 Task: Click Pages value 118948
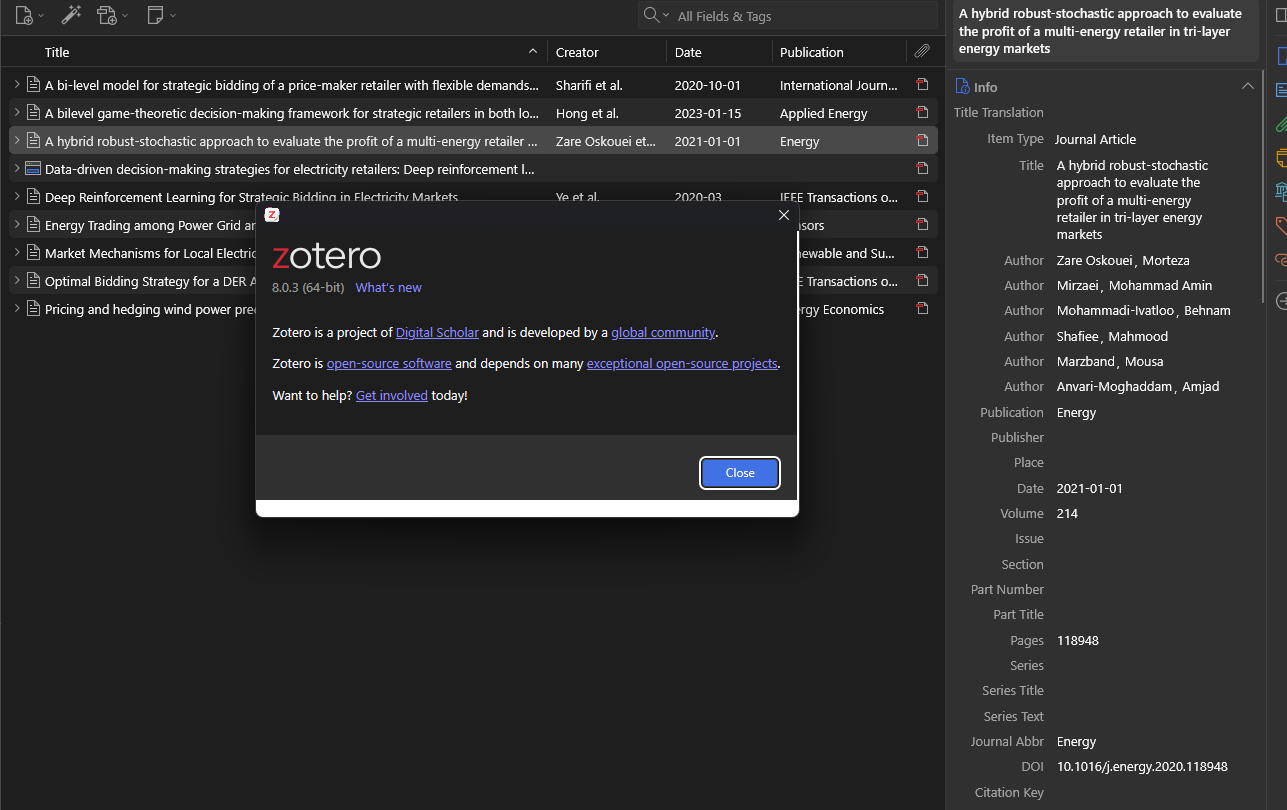tap(1077, 641)
